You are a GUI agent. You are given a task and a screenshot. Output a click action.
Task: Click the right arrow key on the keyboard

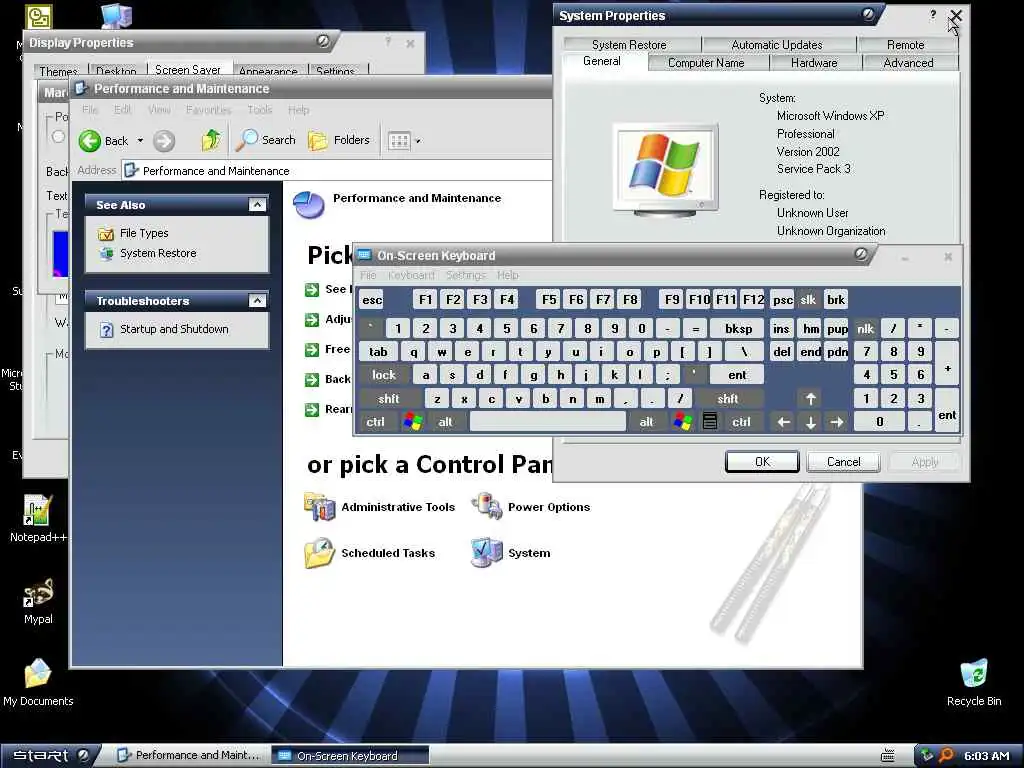pyautogui.click(x=837, y=422)
